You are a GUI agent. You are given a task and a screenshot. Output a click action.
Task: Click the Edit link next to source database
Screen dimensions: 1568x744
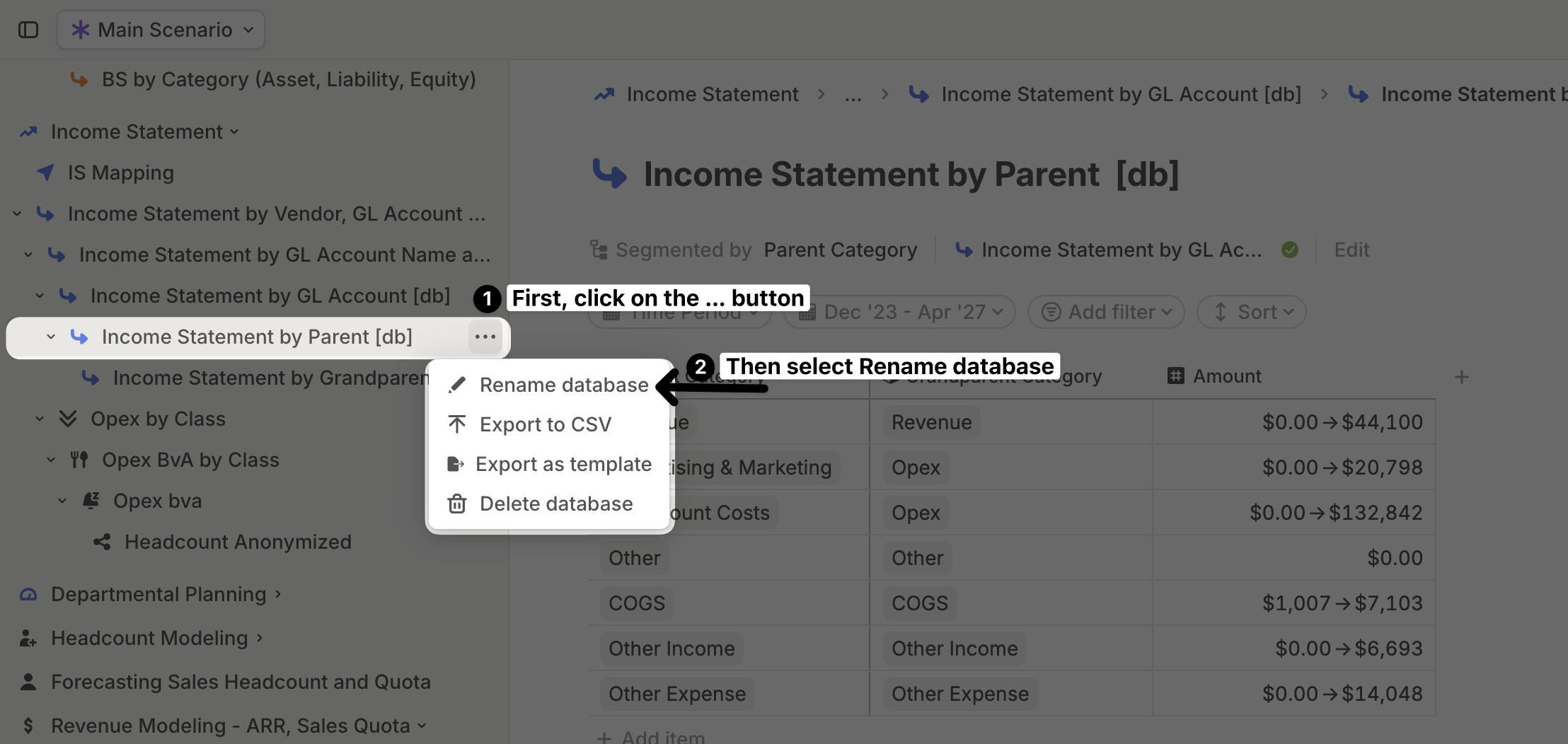[1351, 250]
